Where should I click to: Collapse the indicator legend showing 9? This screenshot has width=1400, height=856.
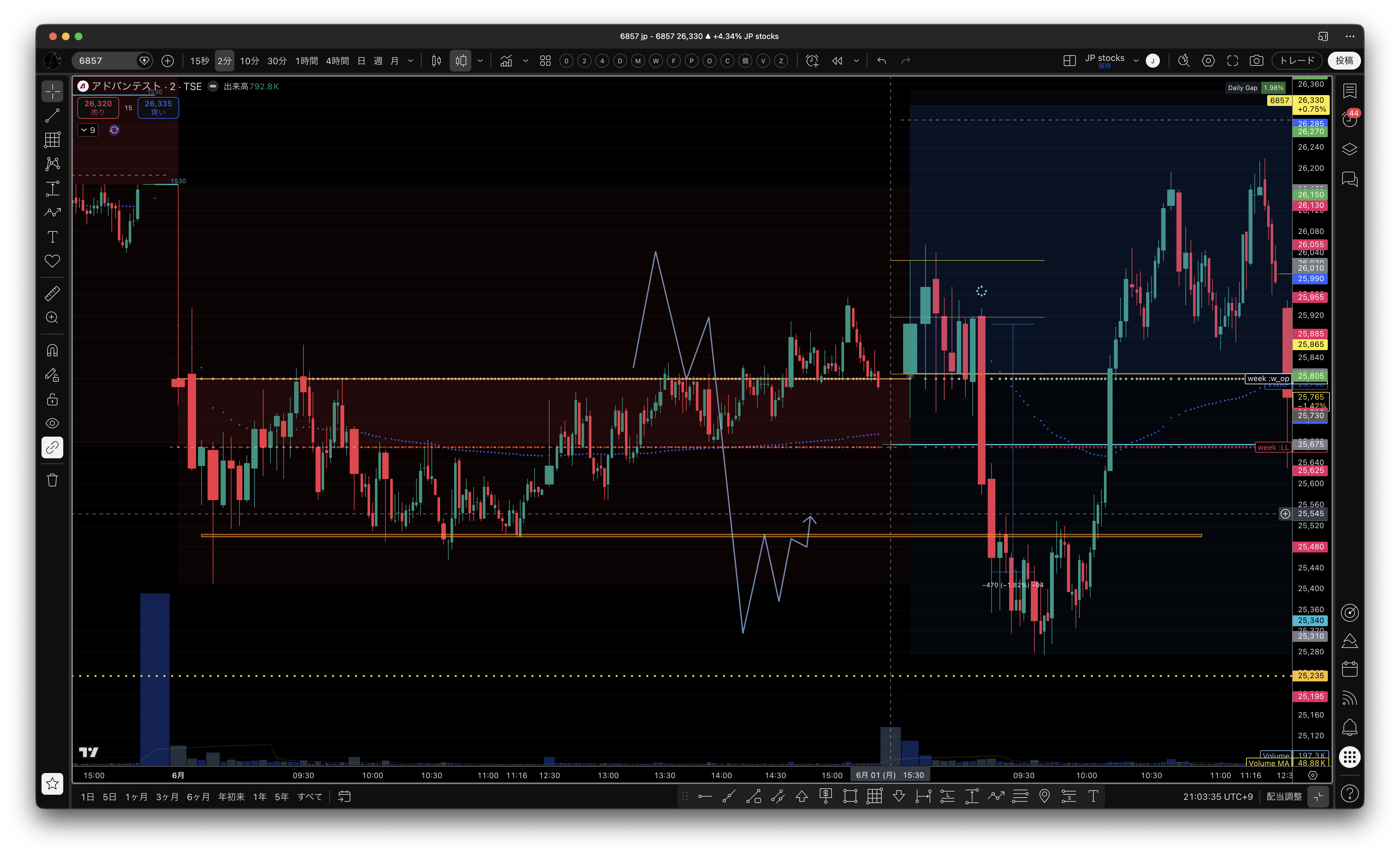click(88, 130)
